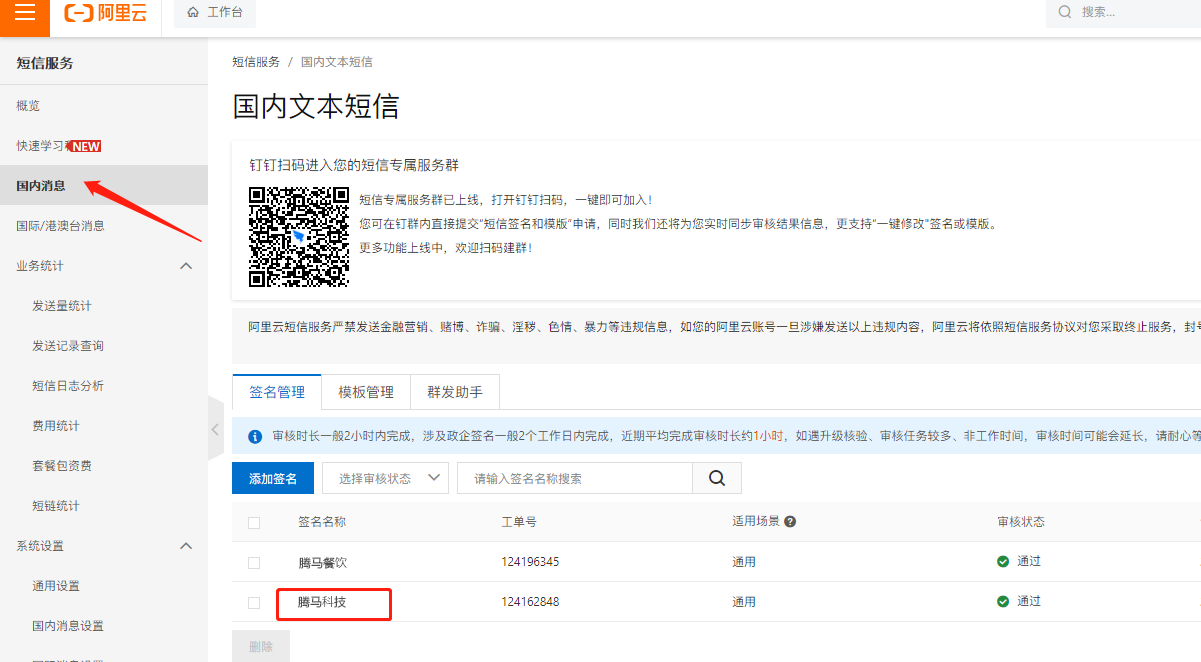Viewport: 1201px width, 662px height.
Task: Click the NEW badge beside 快速学习
Action: pyautogui.click(x=86, y=146)
